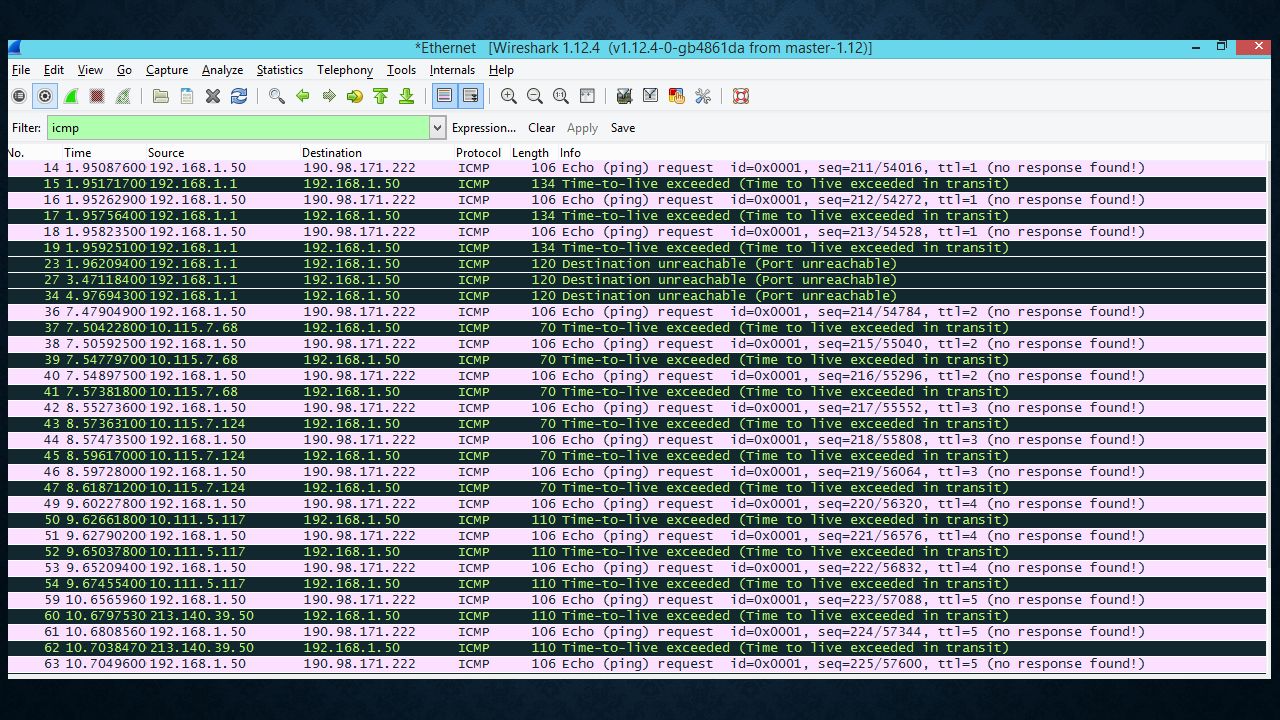Edit coloring rules icon
The image size is (1280, 720).
pyautogui.click(x=676, y=96)
